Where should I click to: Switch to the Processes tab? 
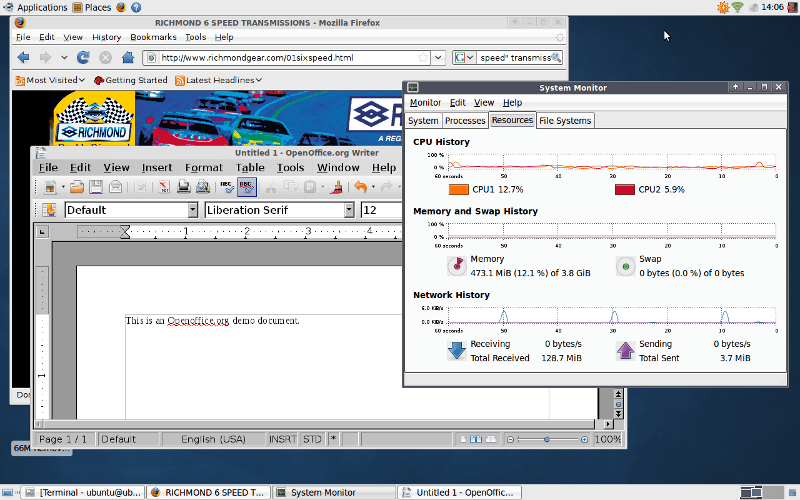[465, 121]
